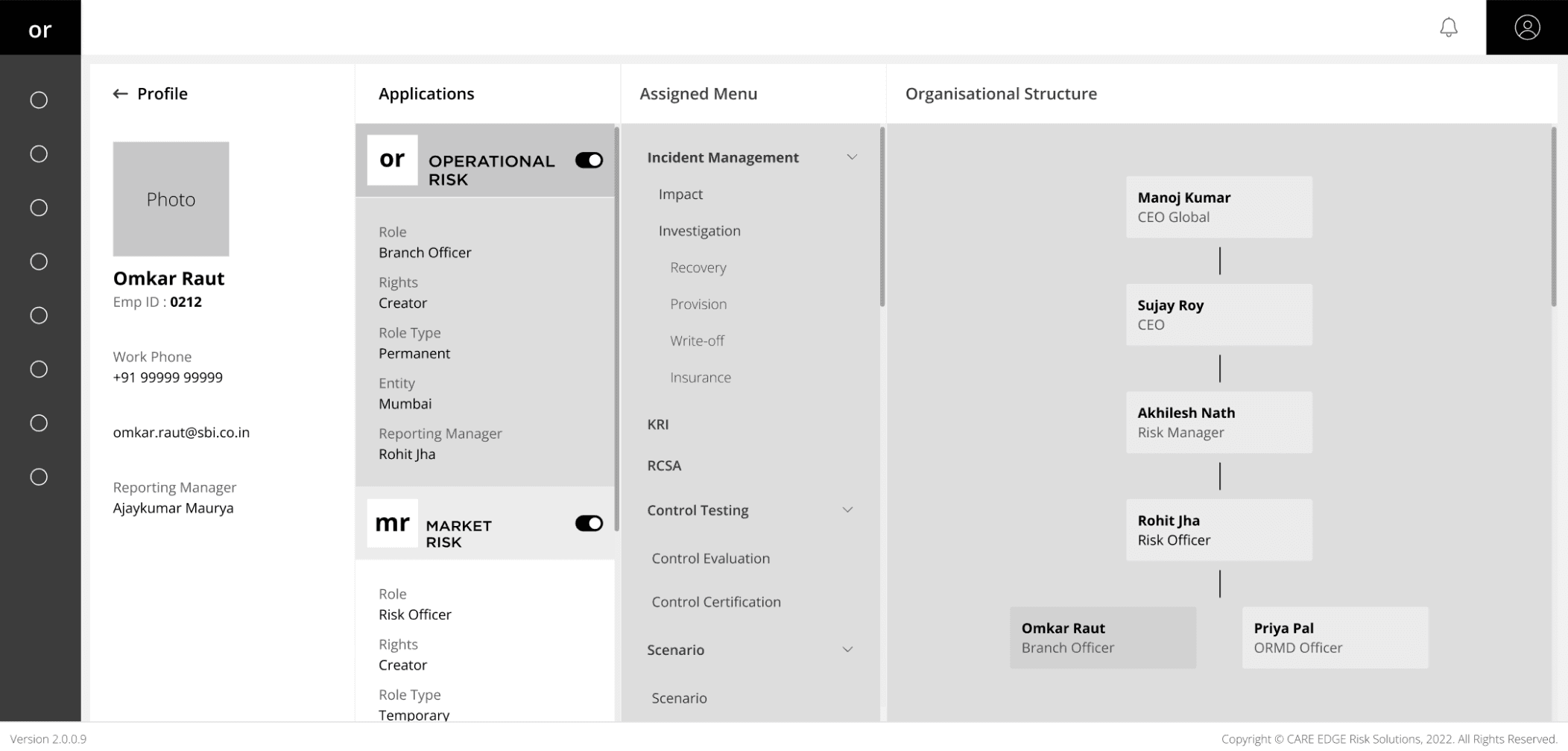Image resolution: width=1568 pixels, height=751 pixels.
Task: Select the Recovery submenu item
Action: [698, 267]
